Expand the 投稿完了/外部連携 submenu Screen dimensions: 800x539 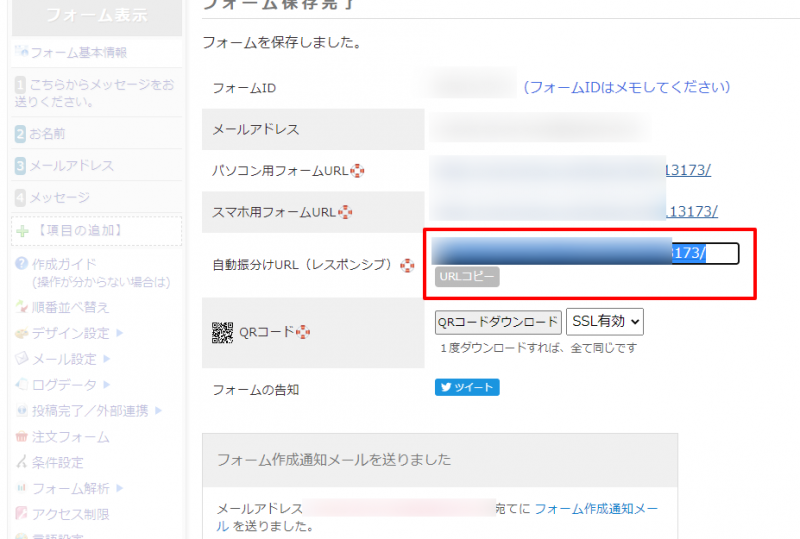[x=157, y=411]
